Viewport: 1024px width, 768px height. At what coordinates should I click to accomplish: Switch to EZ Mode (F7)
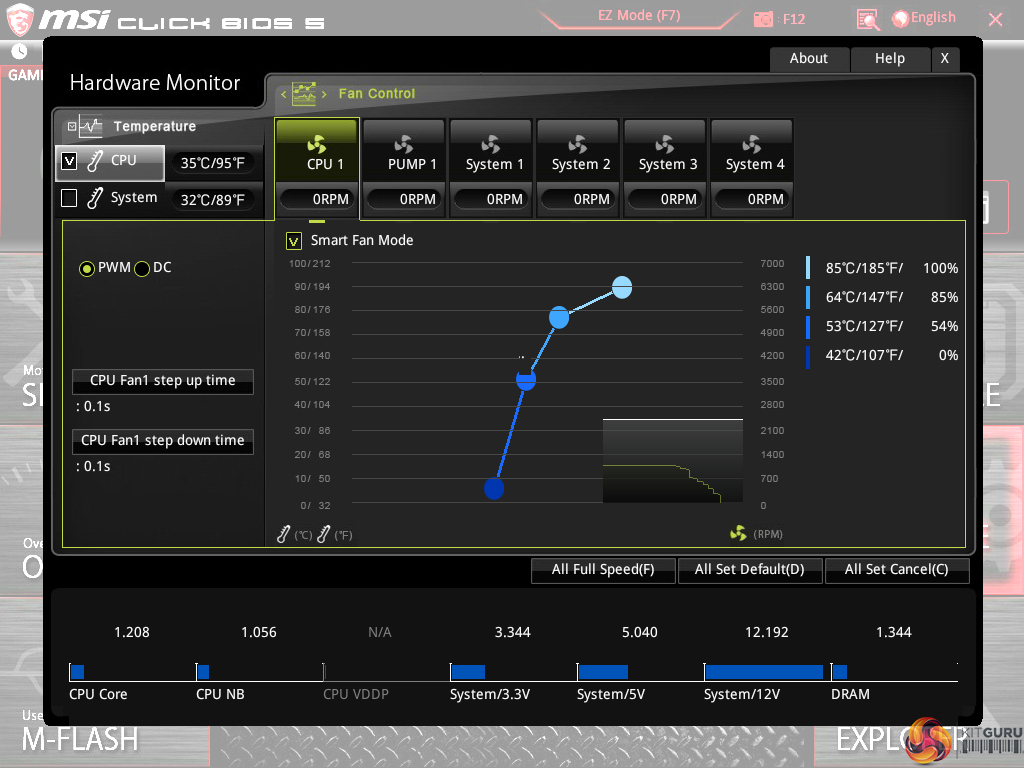pos(639,16)
